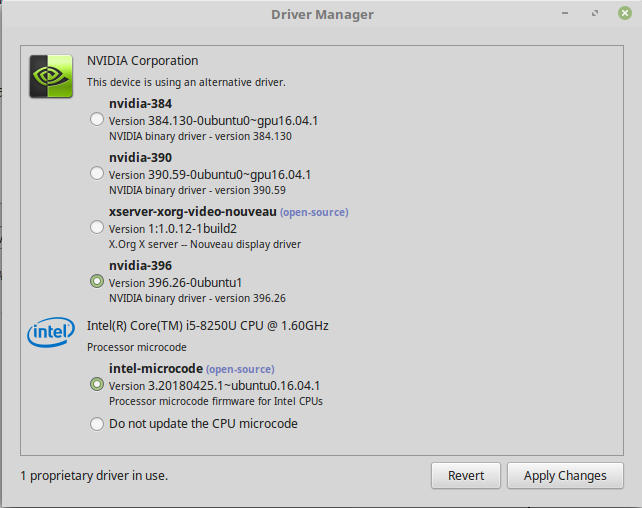Close the Driver Manager window
Screen dimensions: 642x508
tap(625, 14)
